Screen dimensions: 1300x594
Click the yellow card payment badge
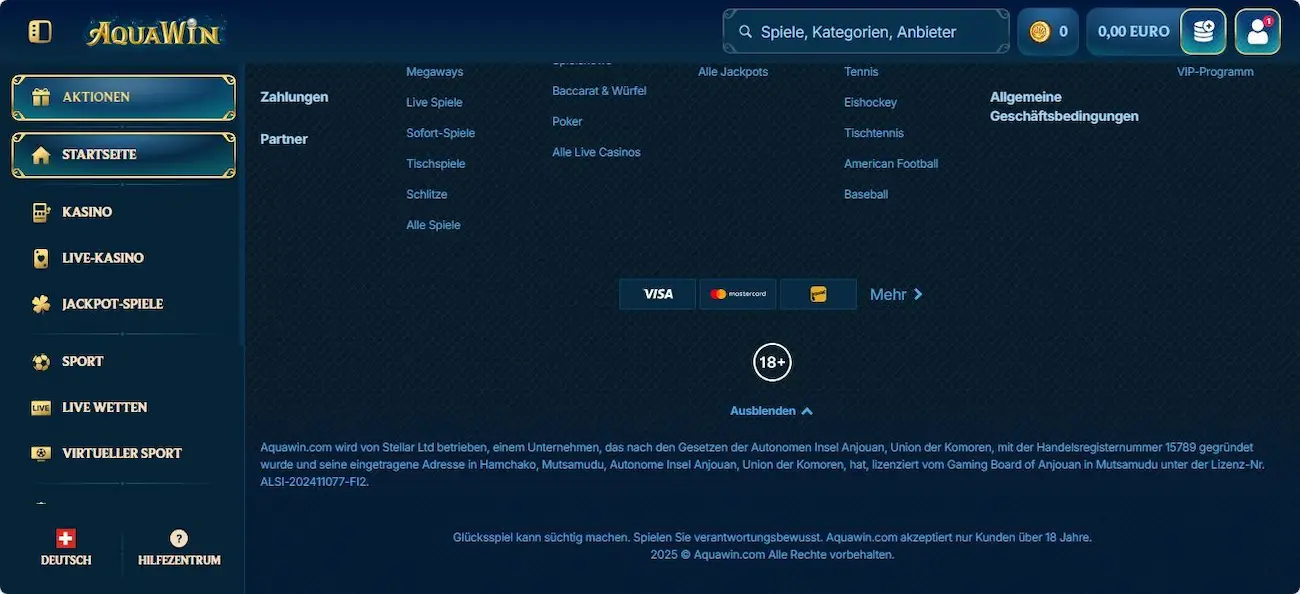[818, 294]
